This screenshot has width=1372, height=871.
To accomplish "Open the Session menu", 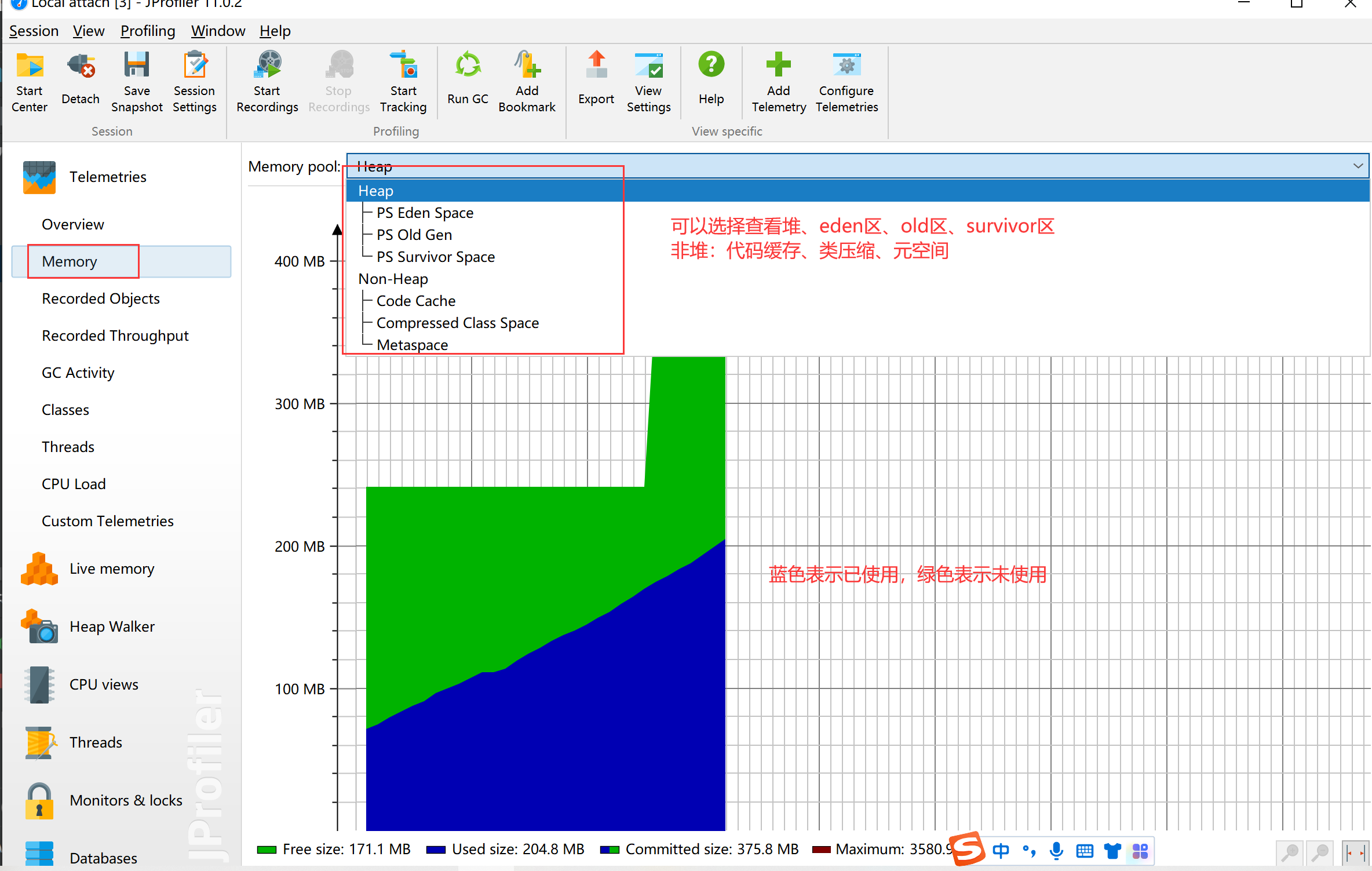I will coord(33,32).
